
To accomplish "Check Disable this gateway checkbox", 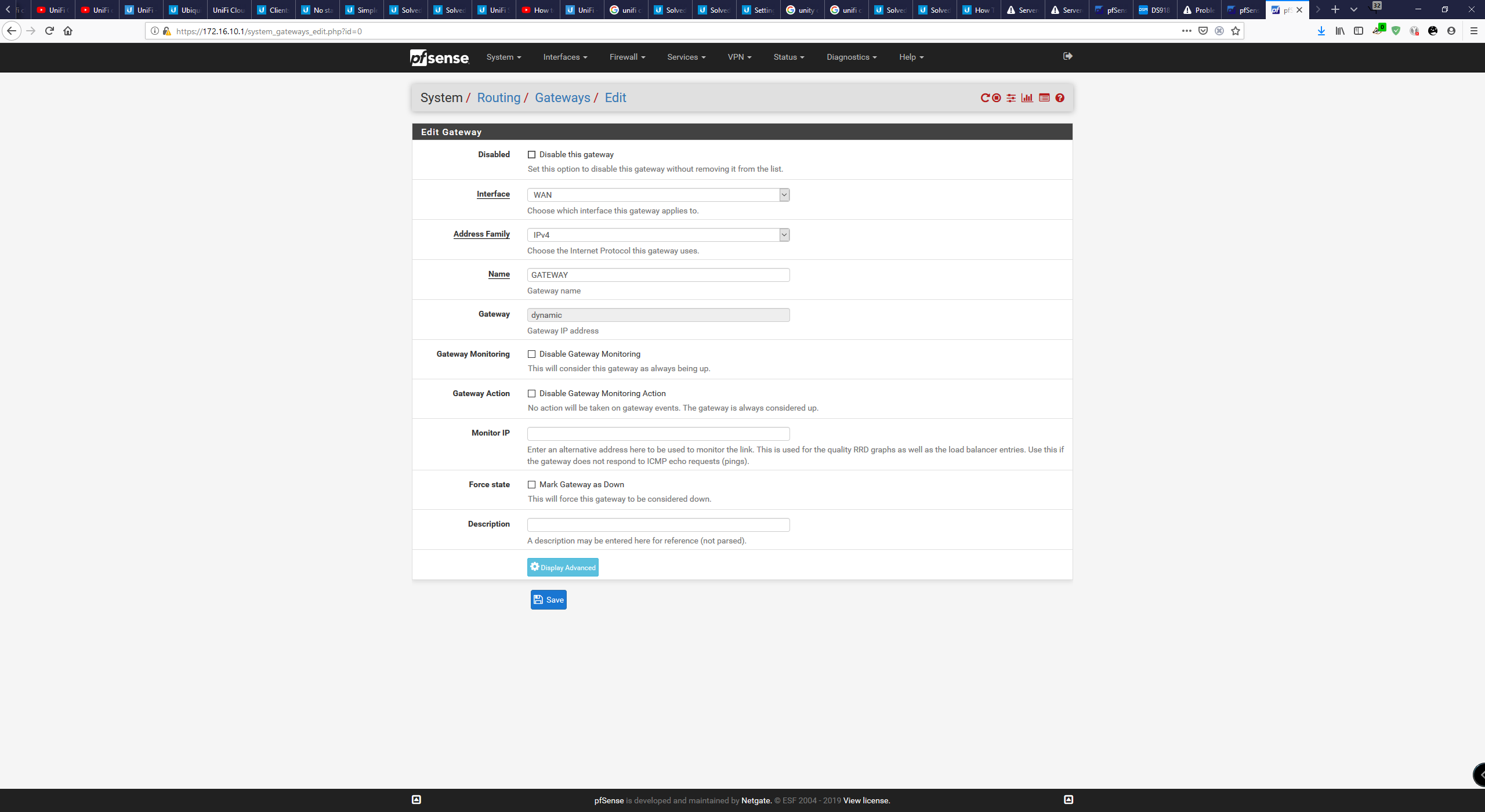I will [x=531, y=155].
